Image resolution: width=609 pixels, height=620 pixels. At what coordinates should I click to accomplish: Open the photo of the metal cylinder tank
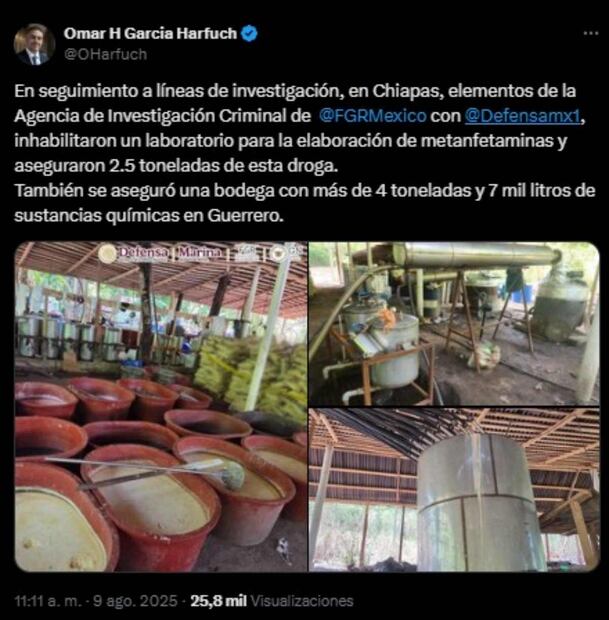pyautogui.click(x=454, y=490)
